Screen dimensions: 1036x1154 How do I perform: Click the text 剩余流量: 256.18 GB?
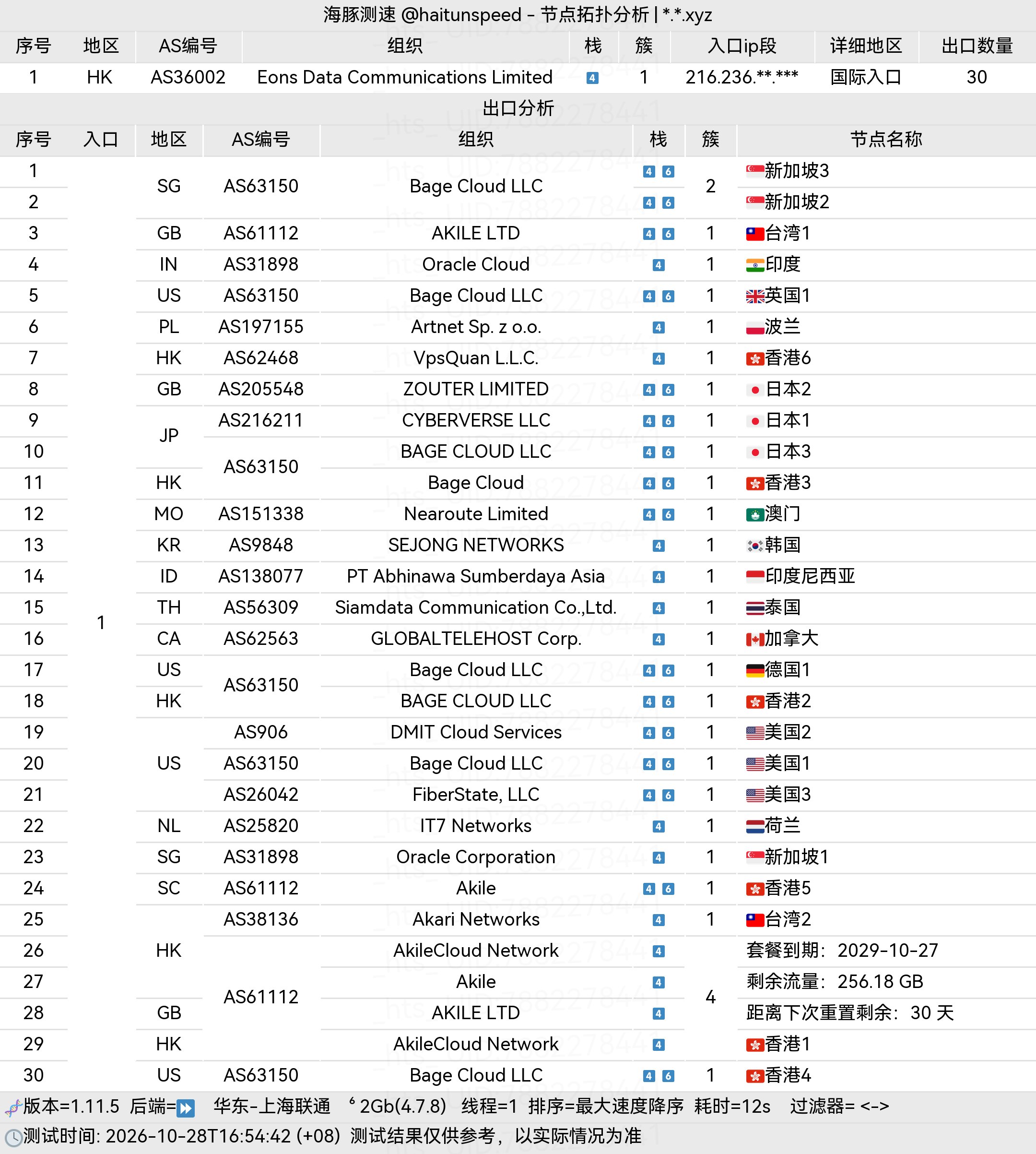pos(835,982)
